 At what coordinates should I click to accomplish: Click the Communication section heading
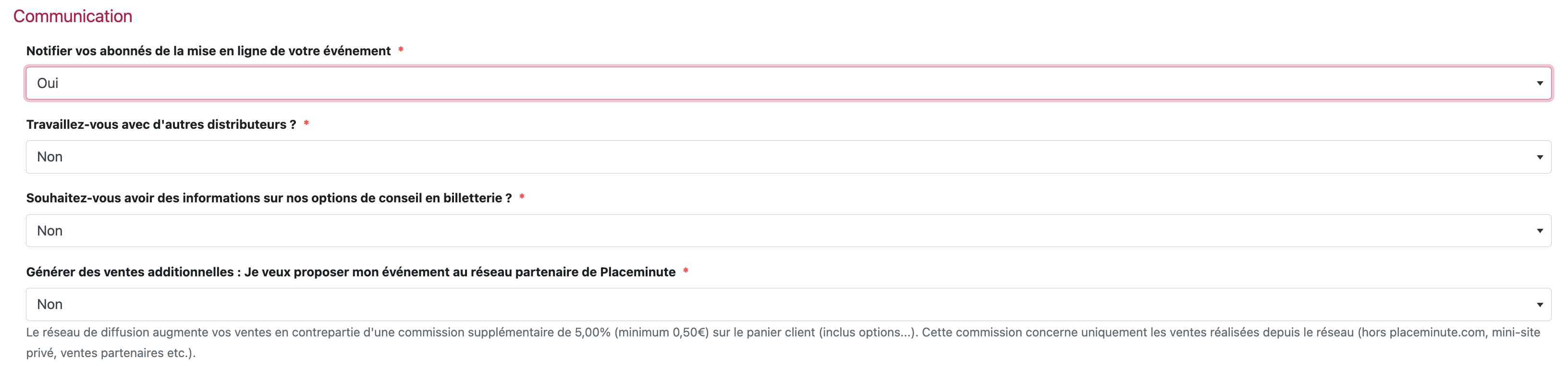(x=73, y=16)
